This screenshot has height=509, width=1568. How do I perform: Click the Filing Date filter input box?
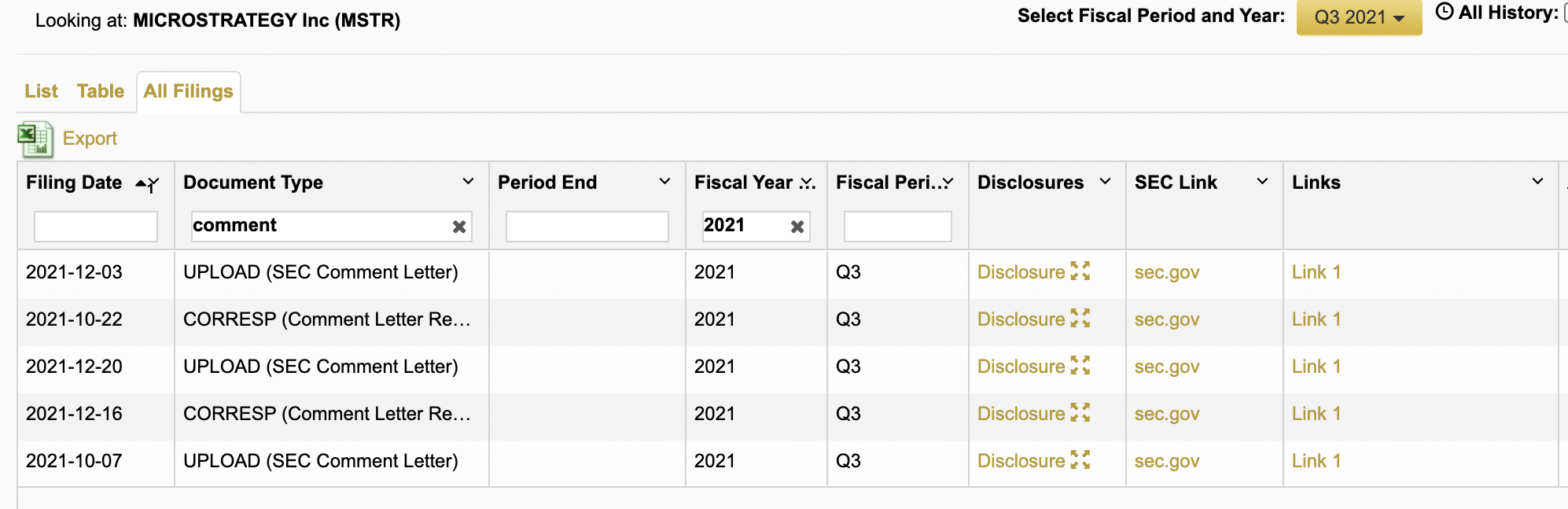point(95,227)
